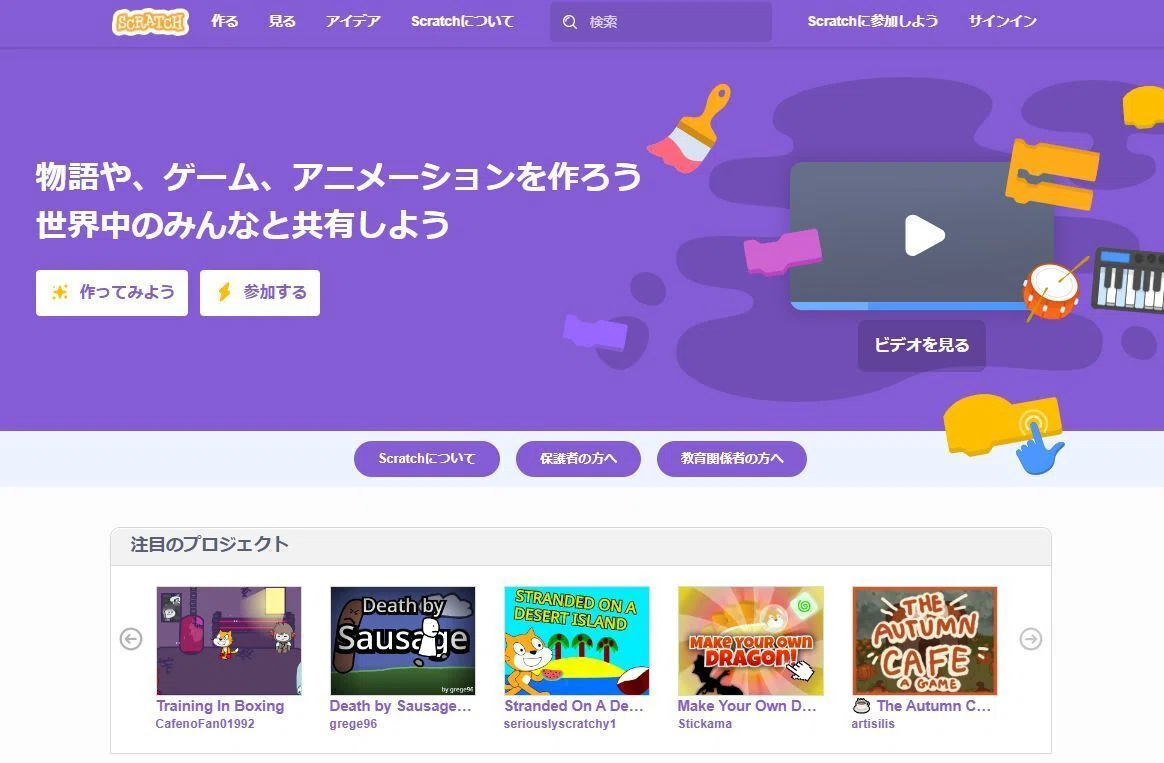Click the previous arrow in 注目のプロジェクト
Image resolution: width=1164 pixels, height=763 pixels.
pyautogui.click(x=131, y=639)
